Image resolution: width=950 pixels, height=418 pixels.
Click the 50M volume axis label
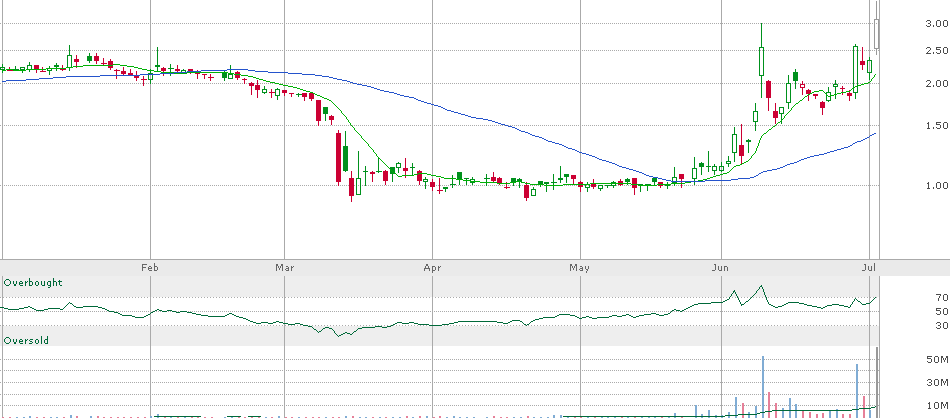point(938,360)
